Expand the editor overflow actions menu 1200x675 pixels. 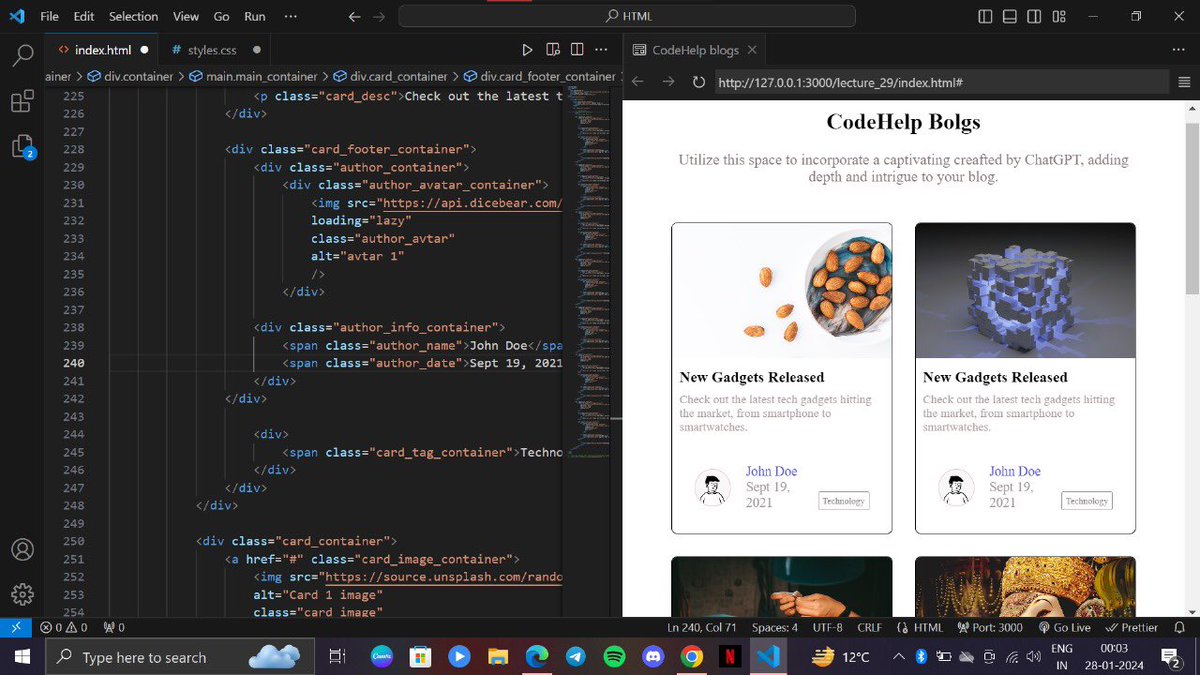pyautogui.click(x=601, y=49)
